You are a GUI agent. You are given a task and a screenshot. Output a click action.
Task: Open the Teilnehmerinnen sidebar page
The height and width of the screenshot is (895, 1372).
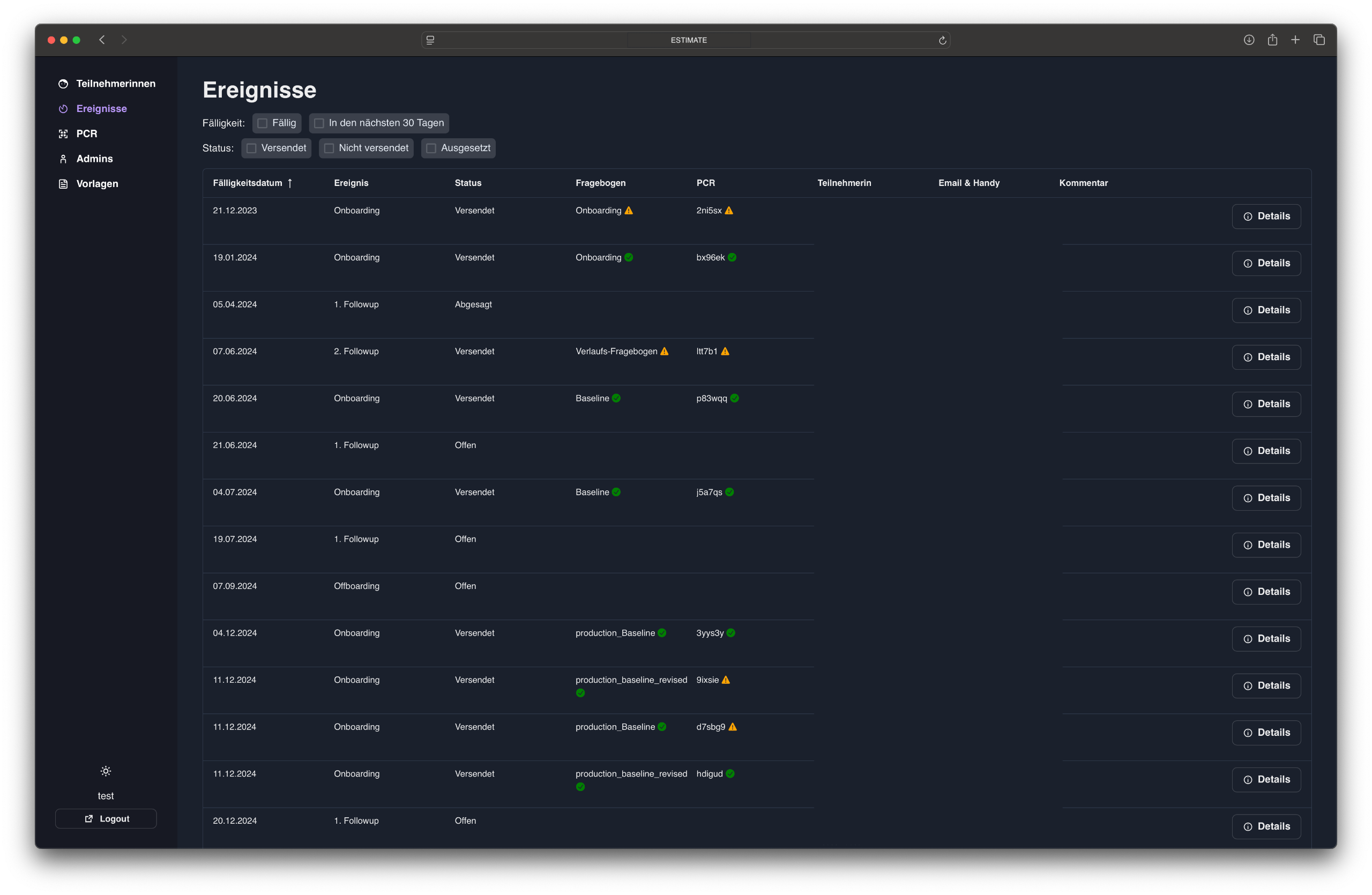pyautogui.click(x=115, y=84)
